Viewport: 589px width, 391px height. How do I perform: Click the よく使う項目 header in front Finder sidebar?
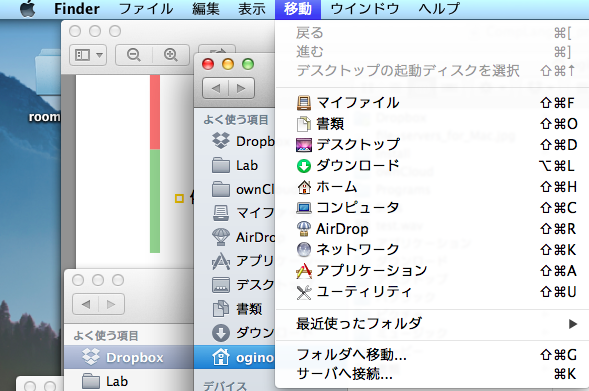coord(236,120)
